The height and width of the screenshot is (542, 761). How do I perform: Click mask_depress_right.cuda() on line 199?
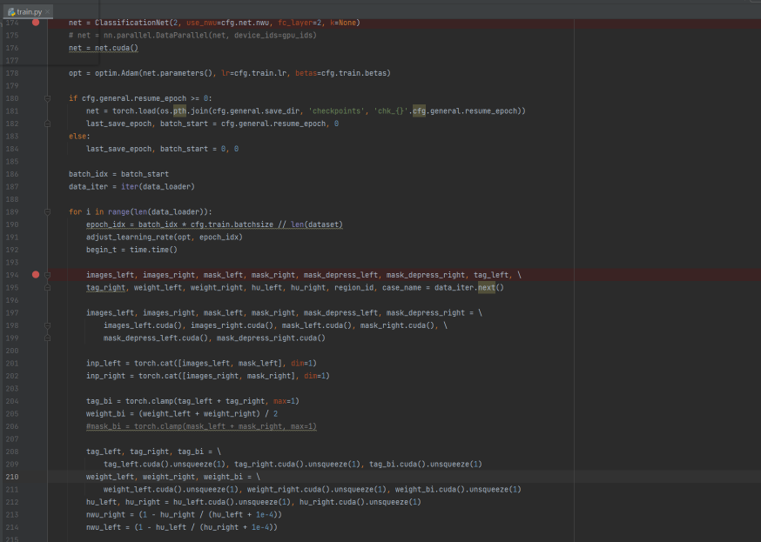point(271,338)
